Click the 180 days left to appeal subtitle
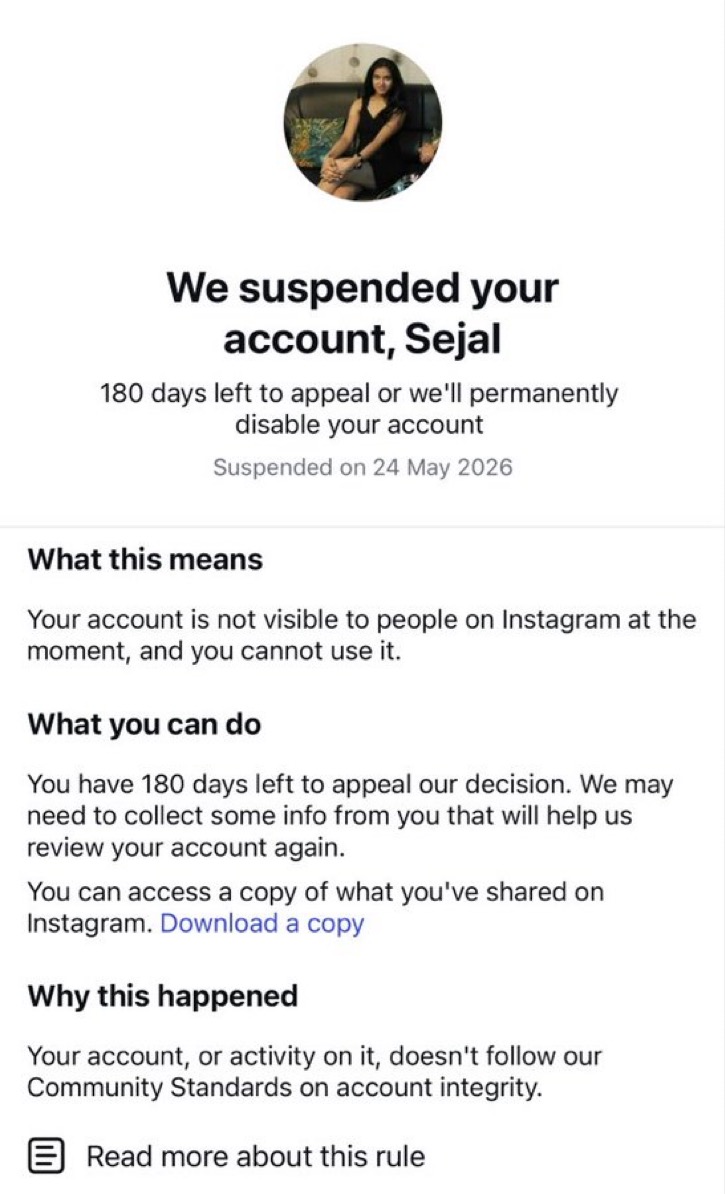This screenshot has width=725, height=1194. coord(359,409)
